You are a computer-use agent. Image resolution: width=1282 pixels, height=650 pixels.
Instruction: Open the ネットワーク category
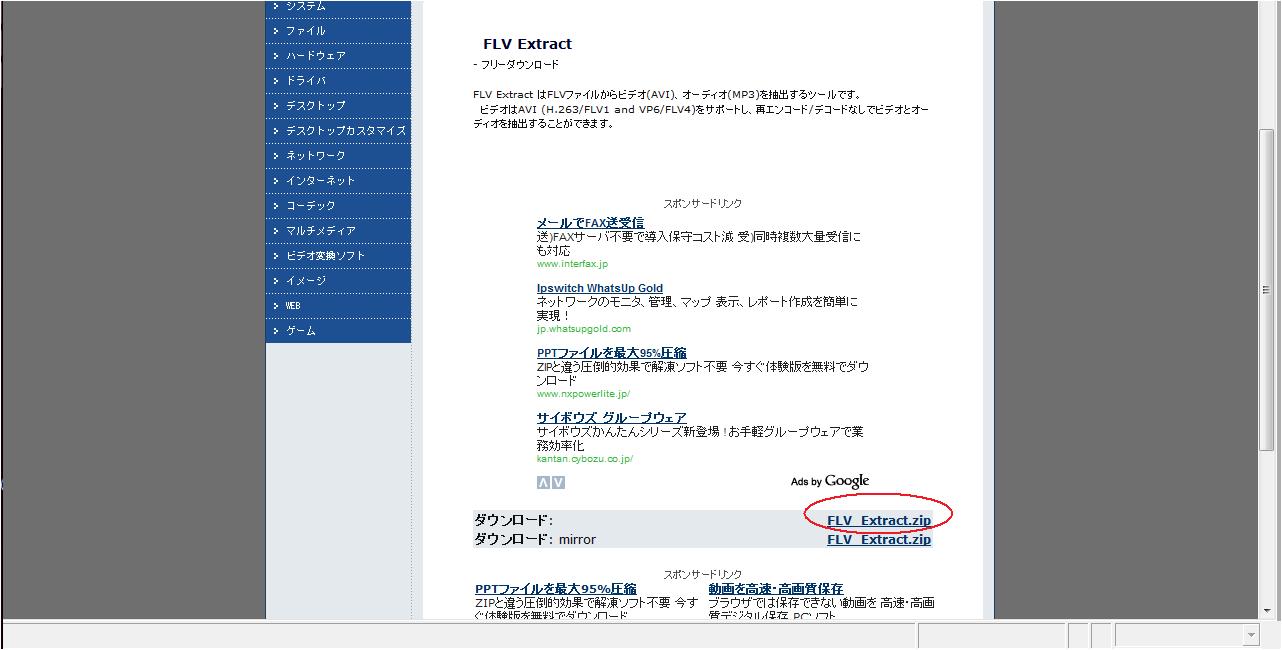[x=338, y=156]
